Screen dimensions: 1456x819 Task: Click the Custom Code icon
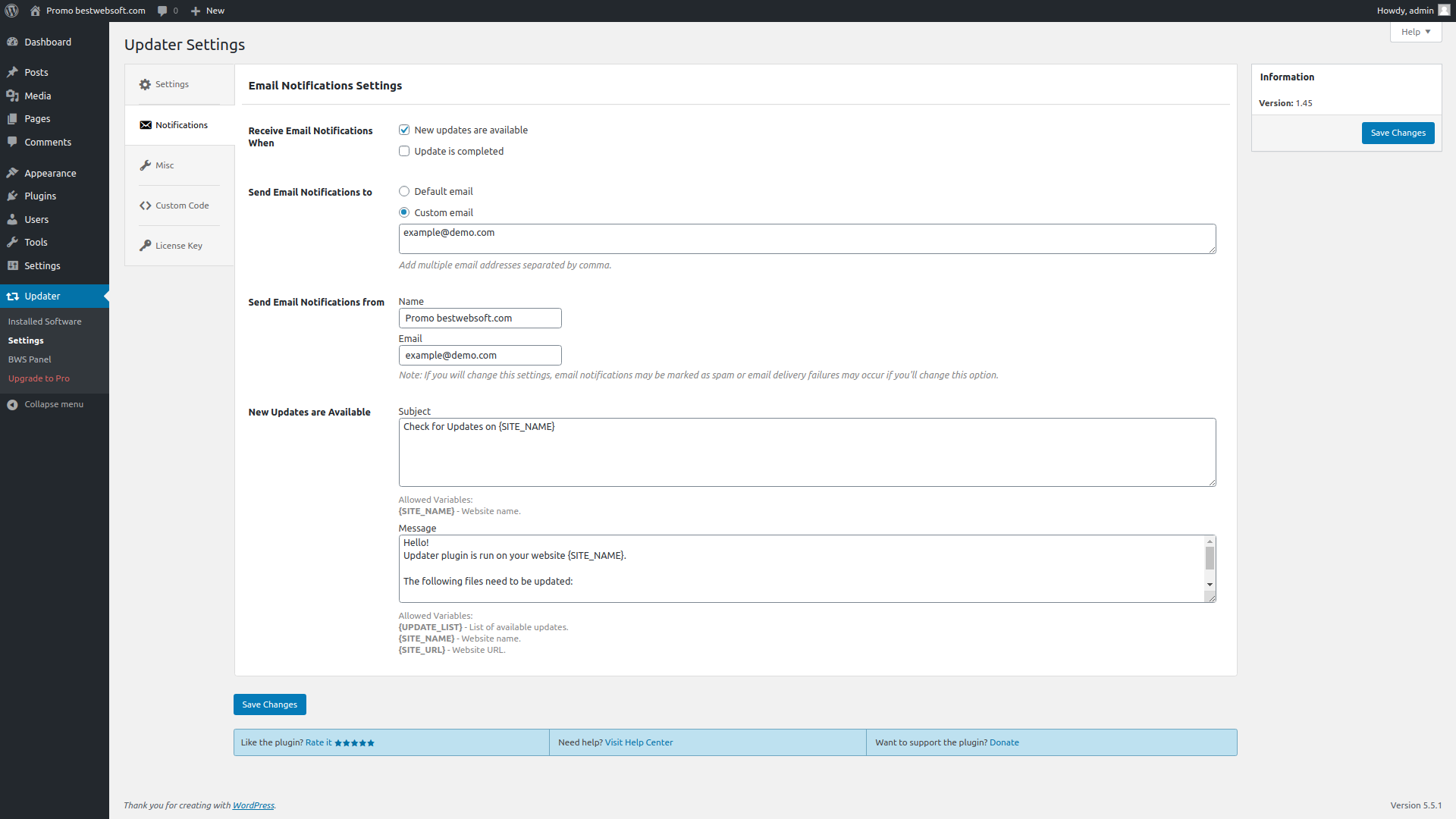145,205
